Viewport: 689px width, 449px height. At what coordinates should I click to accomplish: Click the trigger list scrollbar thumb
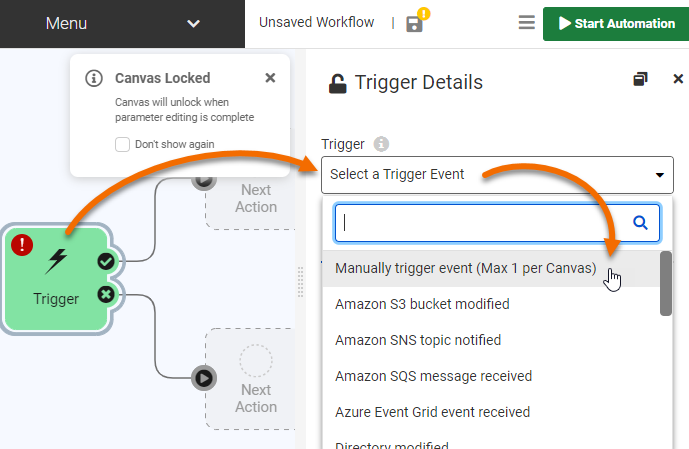666,283
